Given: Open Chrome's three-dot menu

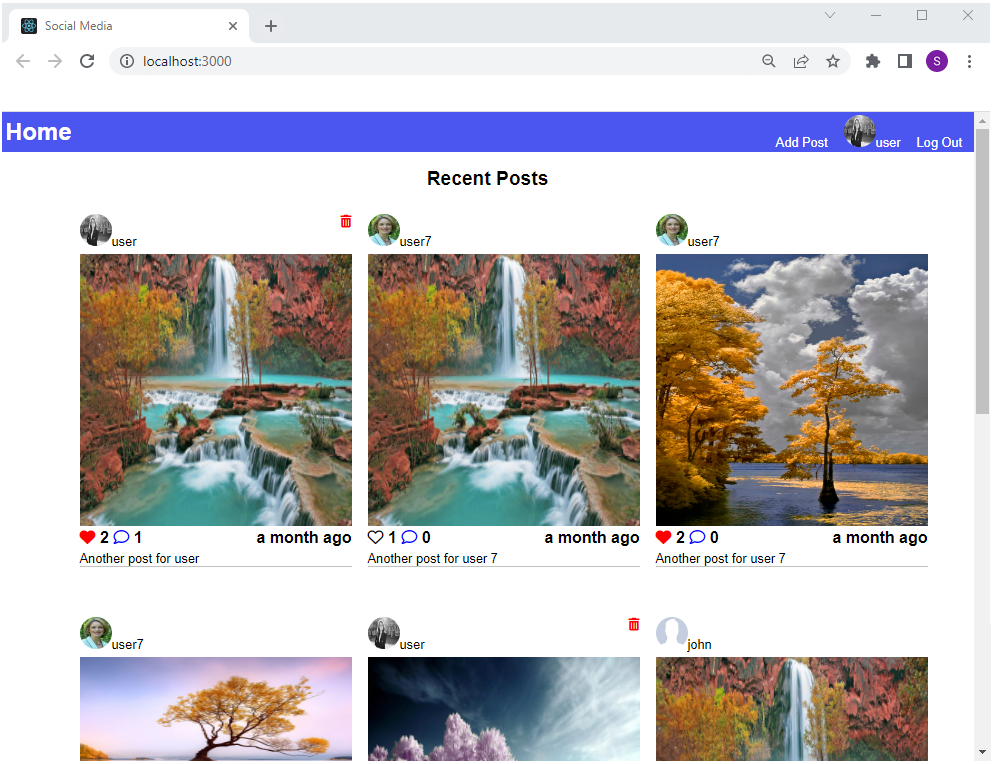Looking at the screenshot, I should (x=969, y=61).
